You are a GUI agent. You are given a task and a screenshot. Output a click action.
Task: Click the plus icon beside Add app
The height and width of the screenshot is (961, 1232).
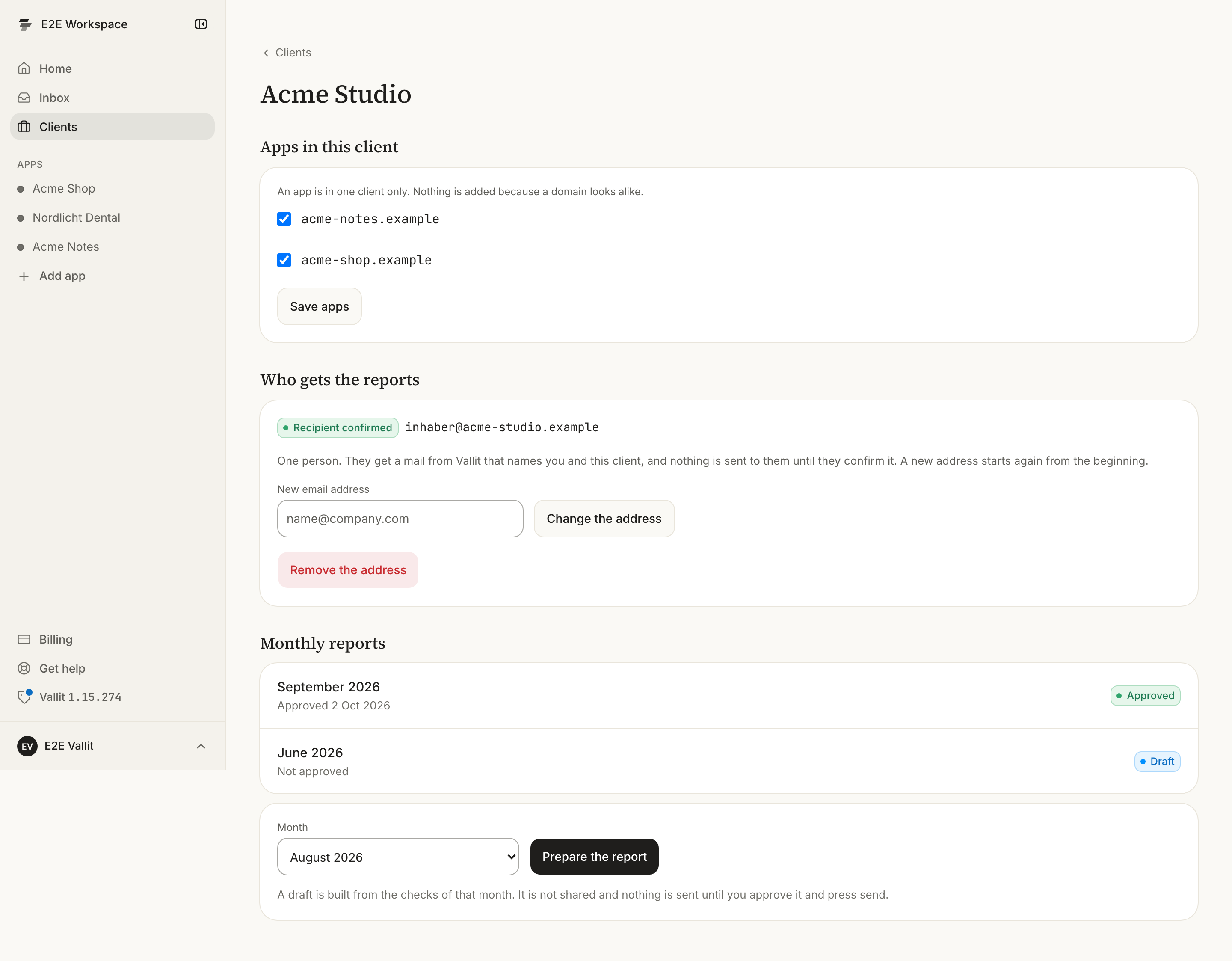point(24,276)
